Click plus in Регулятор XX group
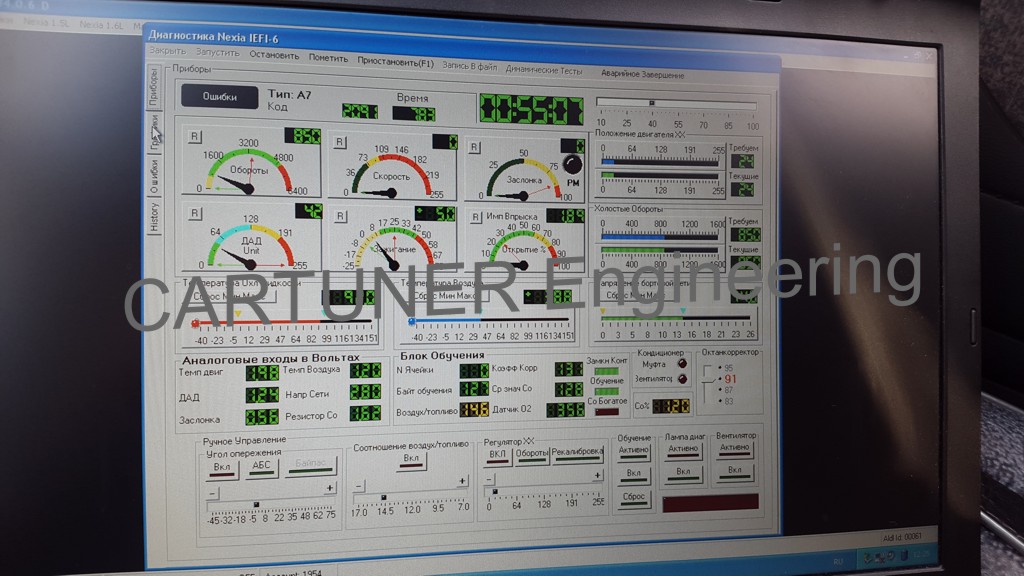1024x576 pixels. 597,475
